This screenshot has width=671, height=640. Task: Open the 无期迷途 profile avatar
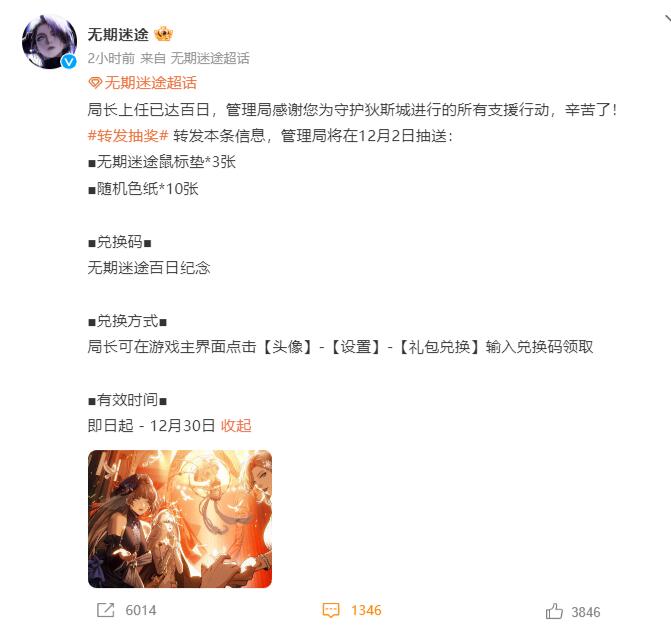(49, 41)
